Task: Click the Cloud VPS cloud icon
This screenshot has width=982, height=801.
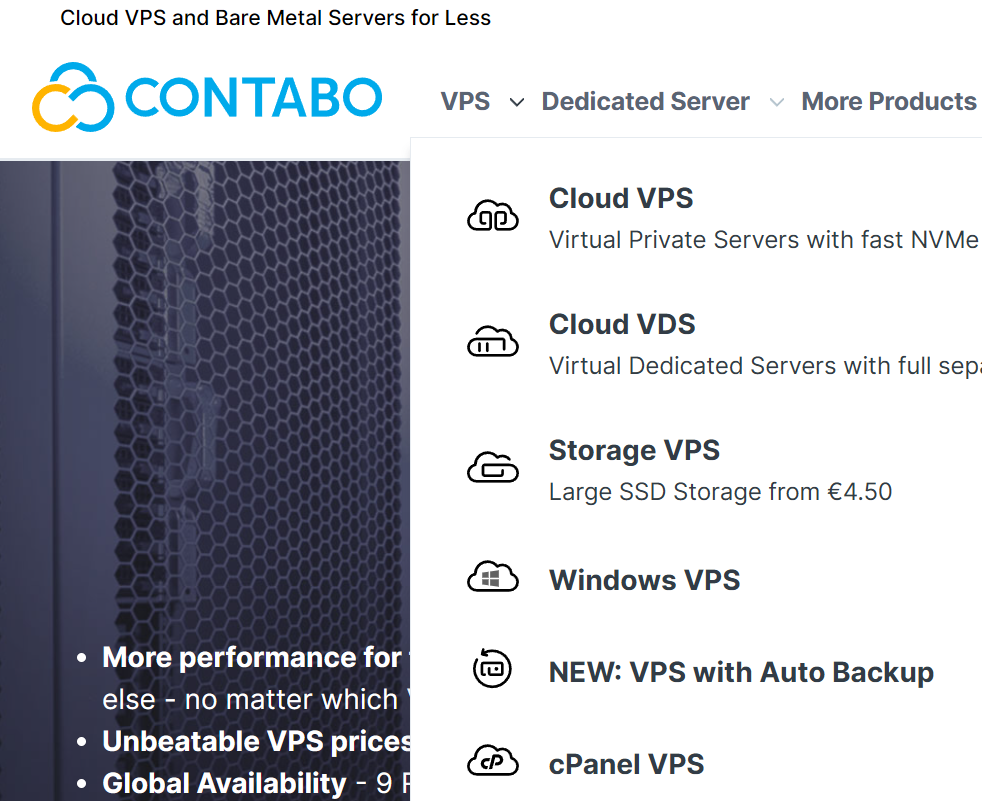Action: [493, 216]
